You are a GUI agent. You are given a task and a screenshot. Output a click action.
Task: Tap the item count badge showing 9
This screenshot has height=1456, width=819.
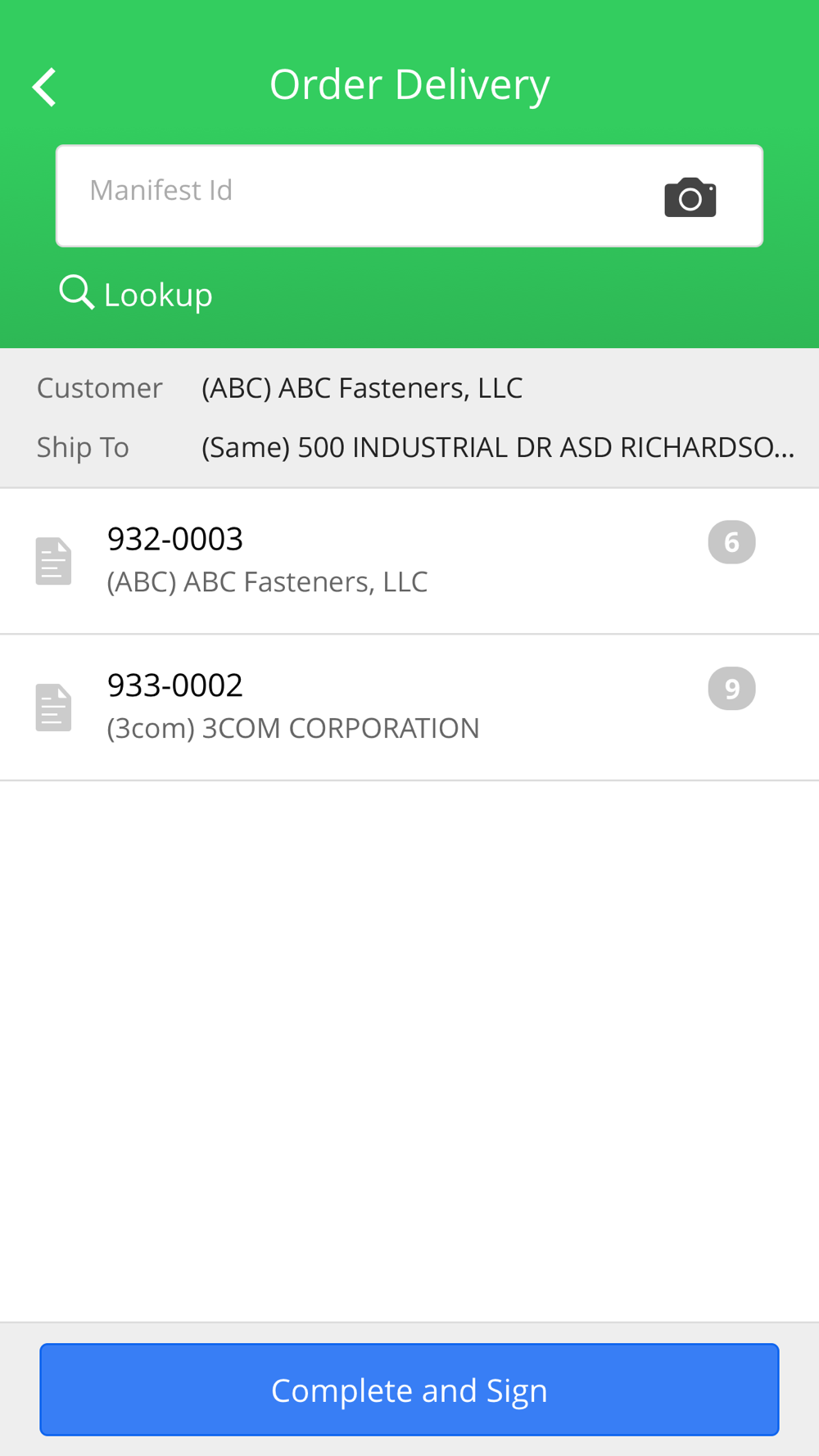[x=731, y=689]
